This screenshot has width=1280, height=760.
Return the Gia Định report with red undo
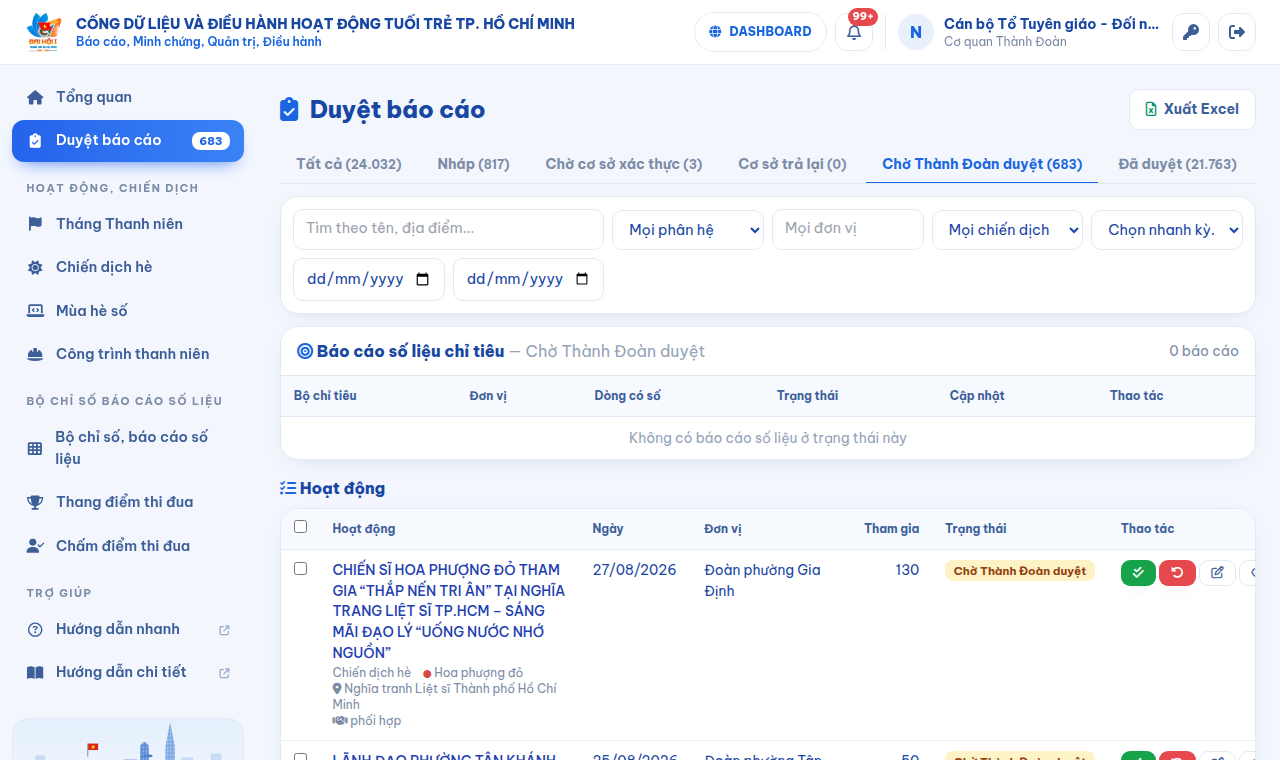click(x=1177, y=573)
